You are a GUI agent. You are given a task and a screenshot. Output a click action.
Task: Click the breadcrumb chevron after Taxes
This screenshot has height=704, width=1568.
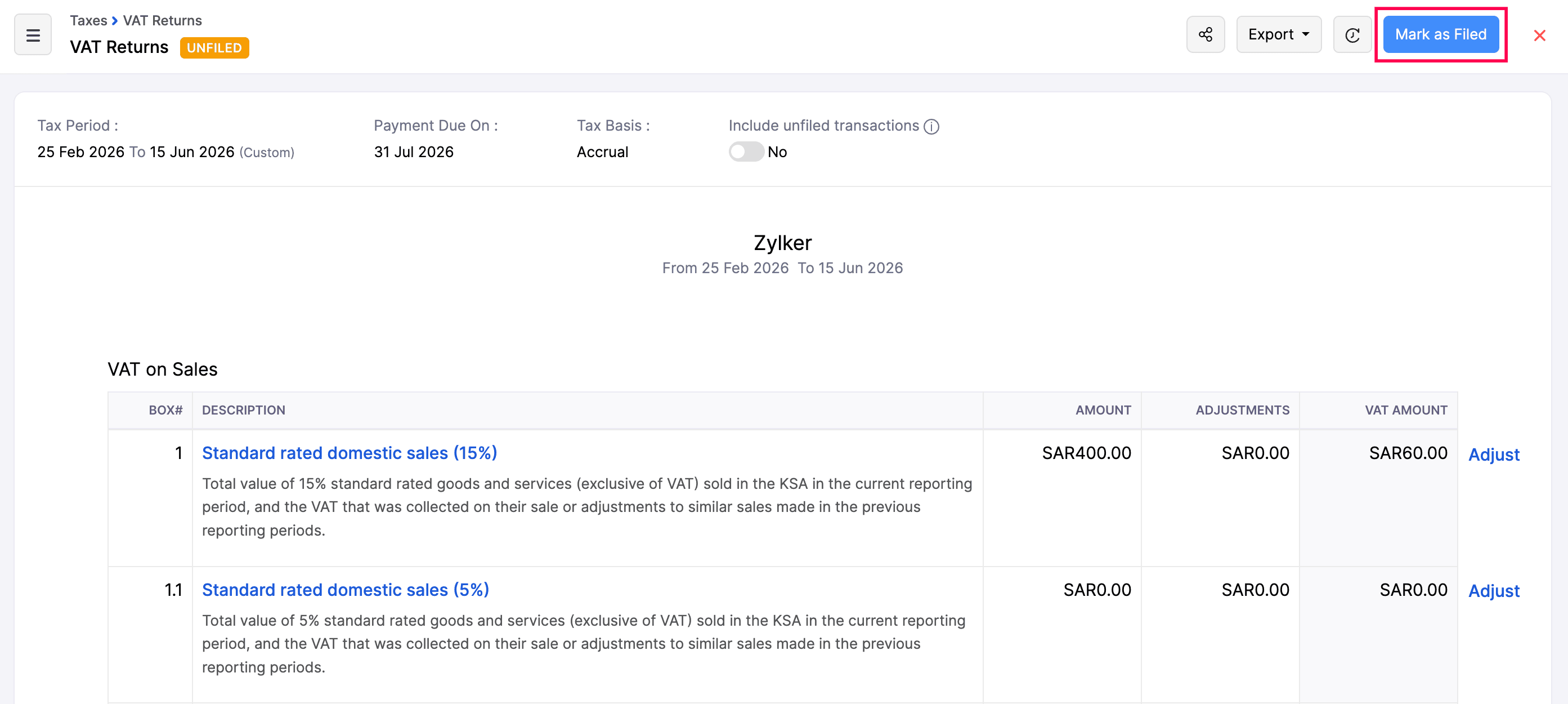coord(114,21)
